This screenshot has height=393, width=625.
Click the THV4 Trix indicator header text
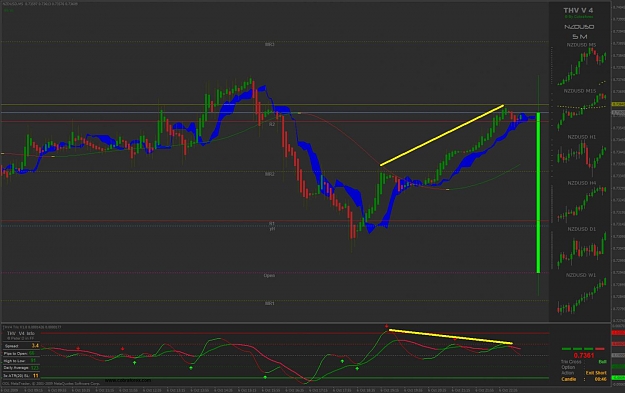(32, 327)
